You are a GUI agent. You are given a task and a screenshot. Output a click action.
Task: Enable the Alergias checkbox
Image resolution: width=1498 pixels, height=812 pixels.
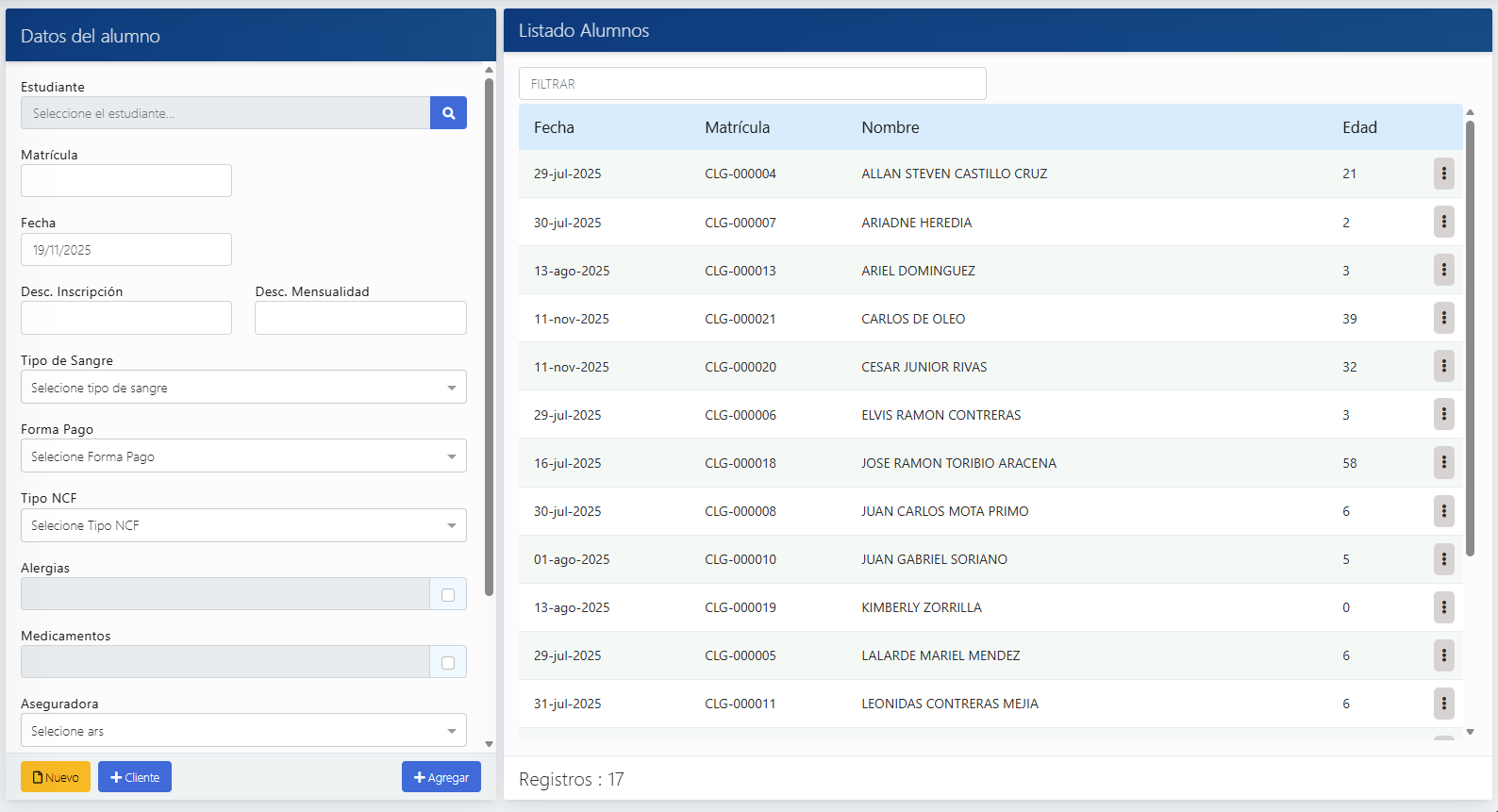pyautogui.click(x=448, y=594)
